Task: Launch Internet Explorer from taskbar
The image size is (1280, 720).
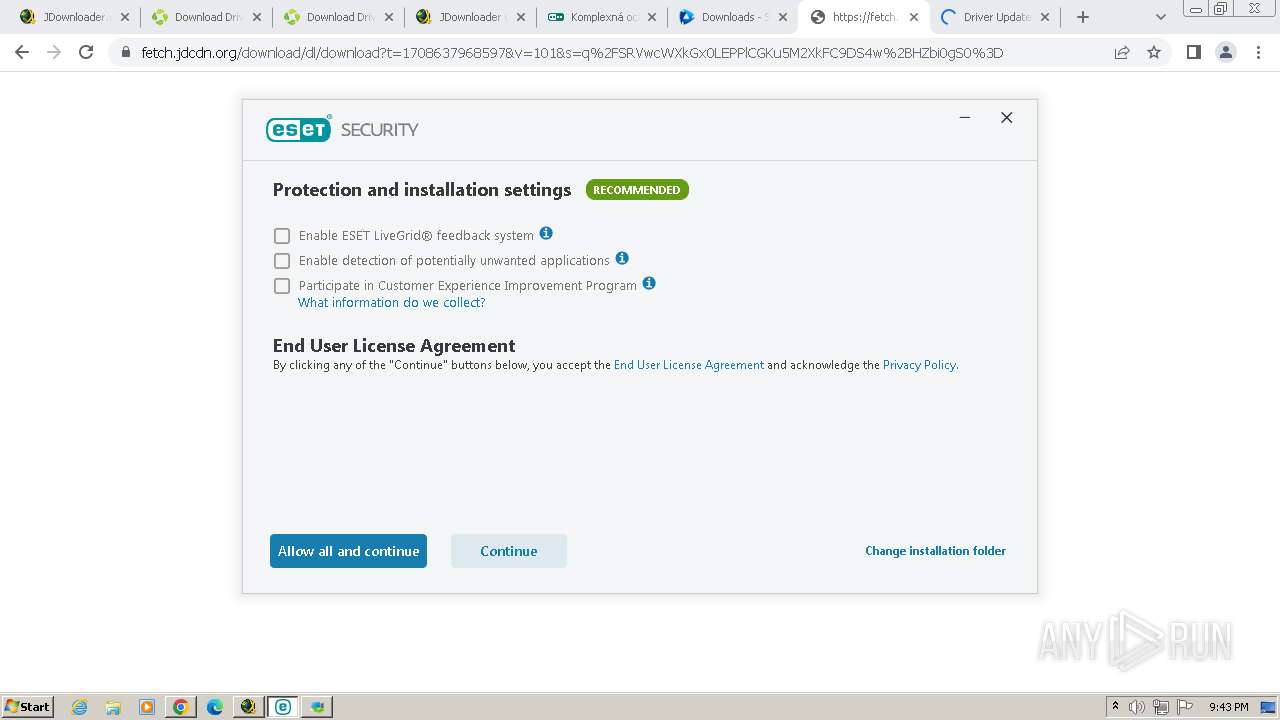Action: coord(80,707)
